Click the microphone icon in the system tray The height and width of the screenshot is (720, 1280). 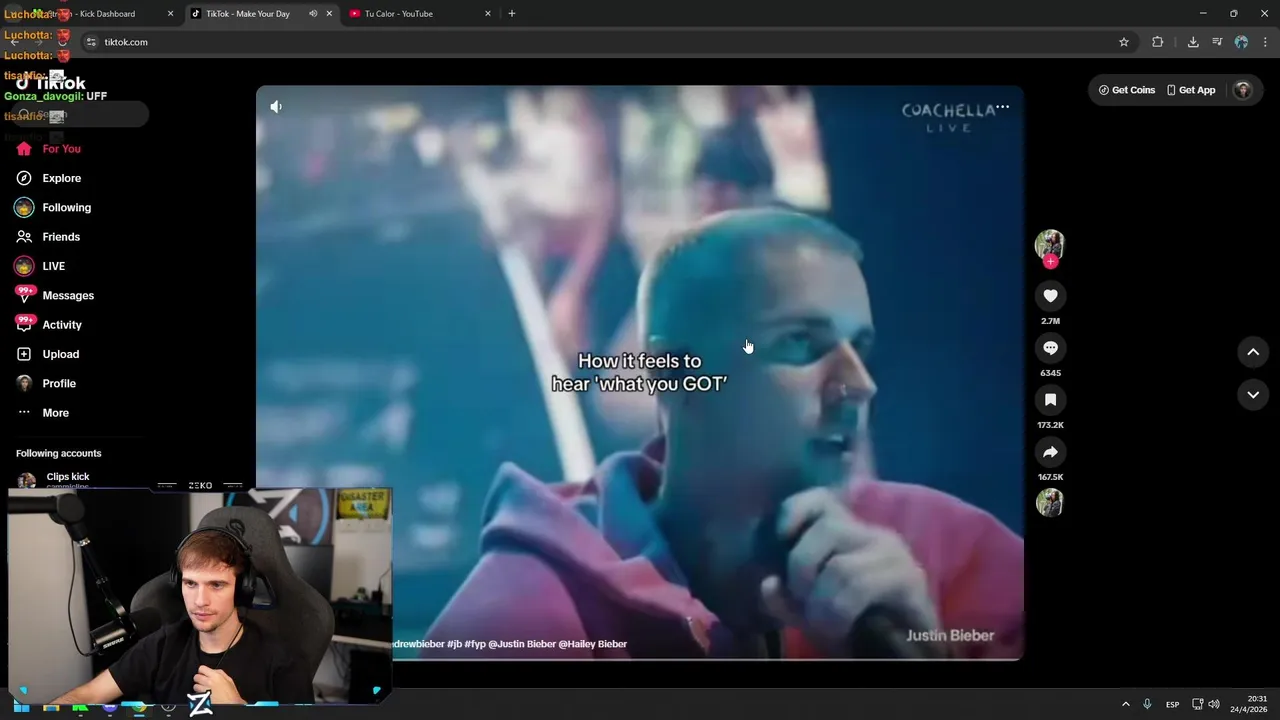point(1147,704)
